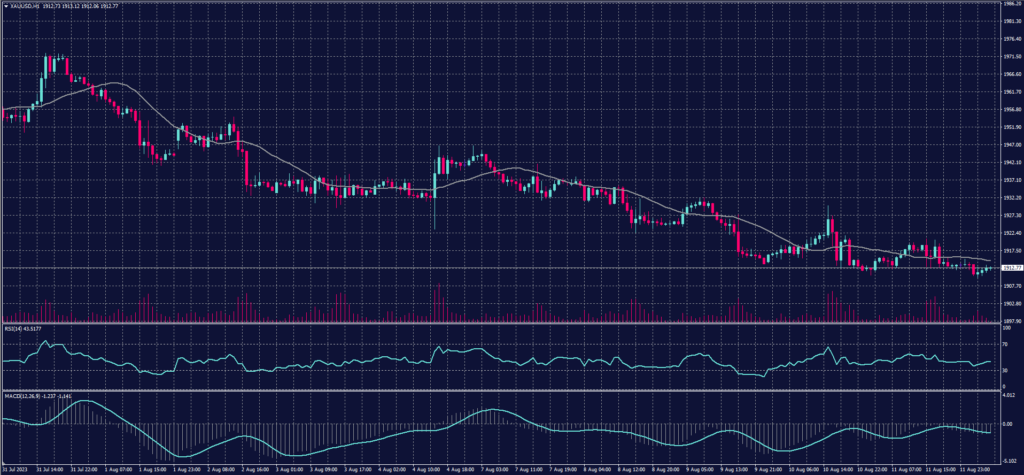Click the 1986.20 label on price axis
Screen dimensions: 1024x475
(1009, 4)
